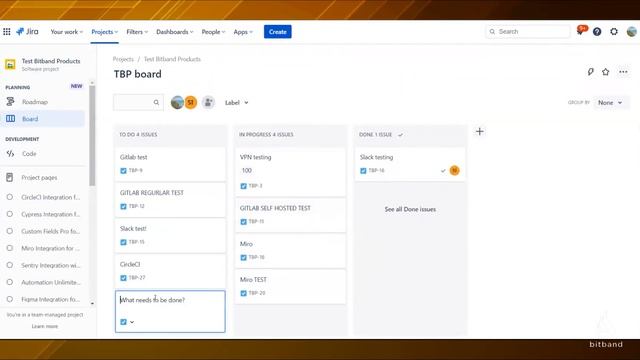This screenshot has height=360, width=640.
Task: Open the Dashboards dropdown menu
Action: point(175,32)
